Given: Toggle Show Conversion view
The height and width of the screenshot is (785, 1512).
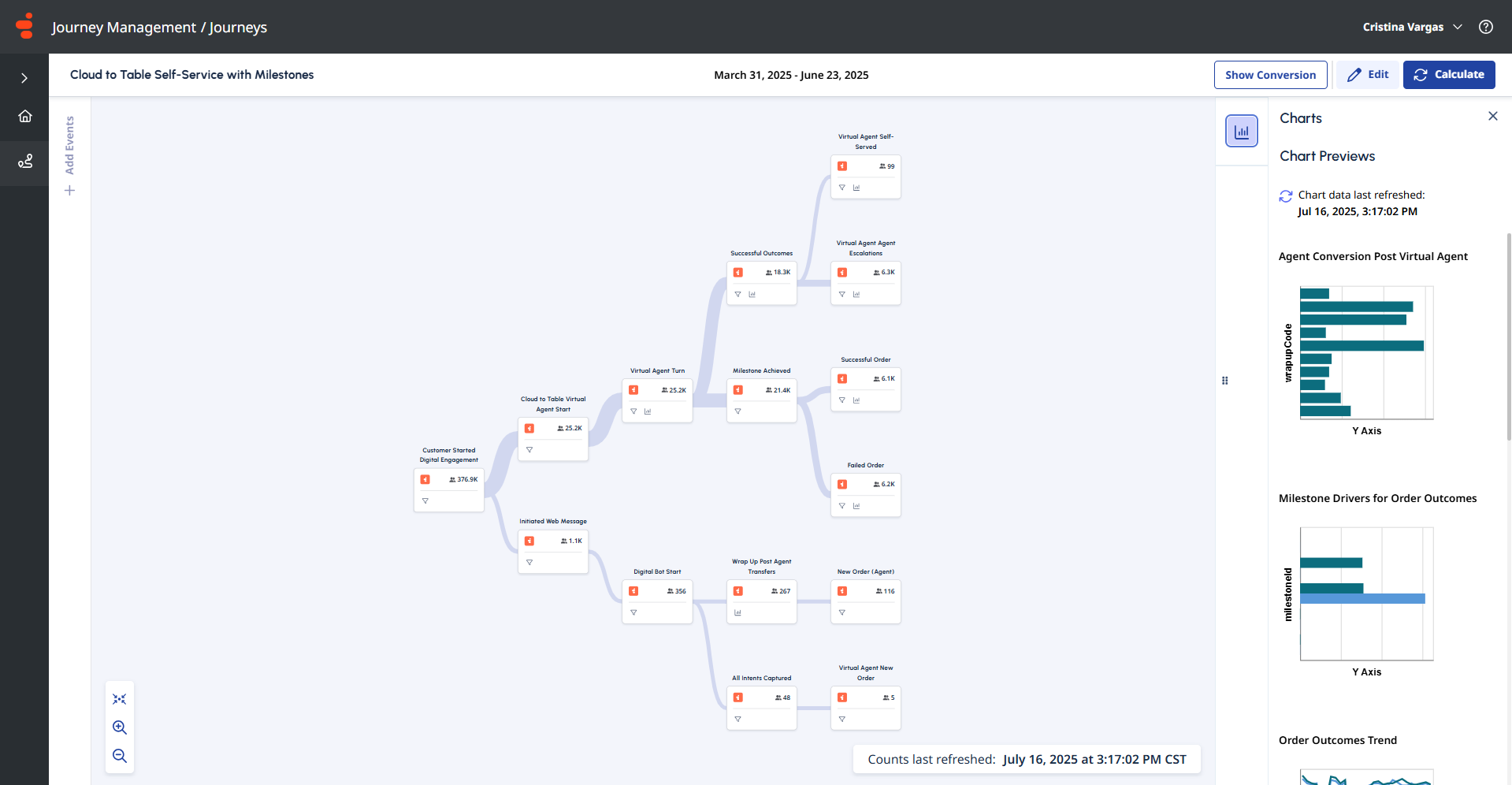Looking at the screenshot, I should 1270,75.
